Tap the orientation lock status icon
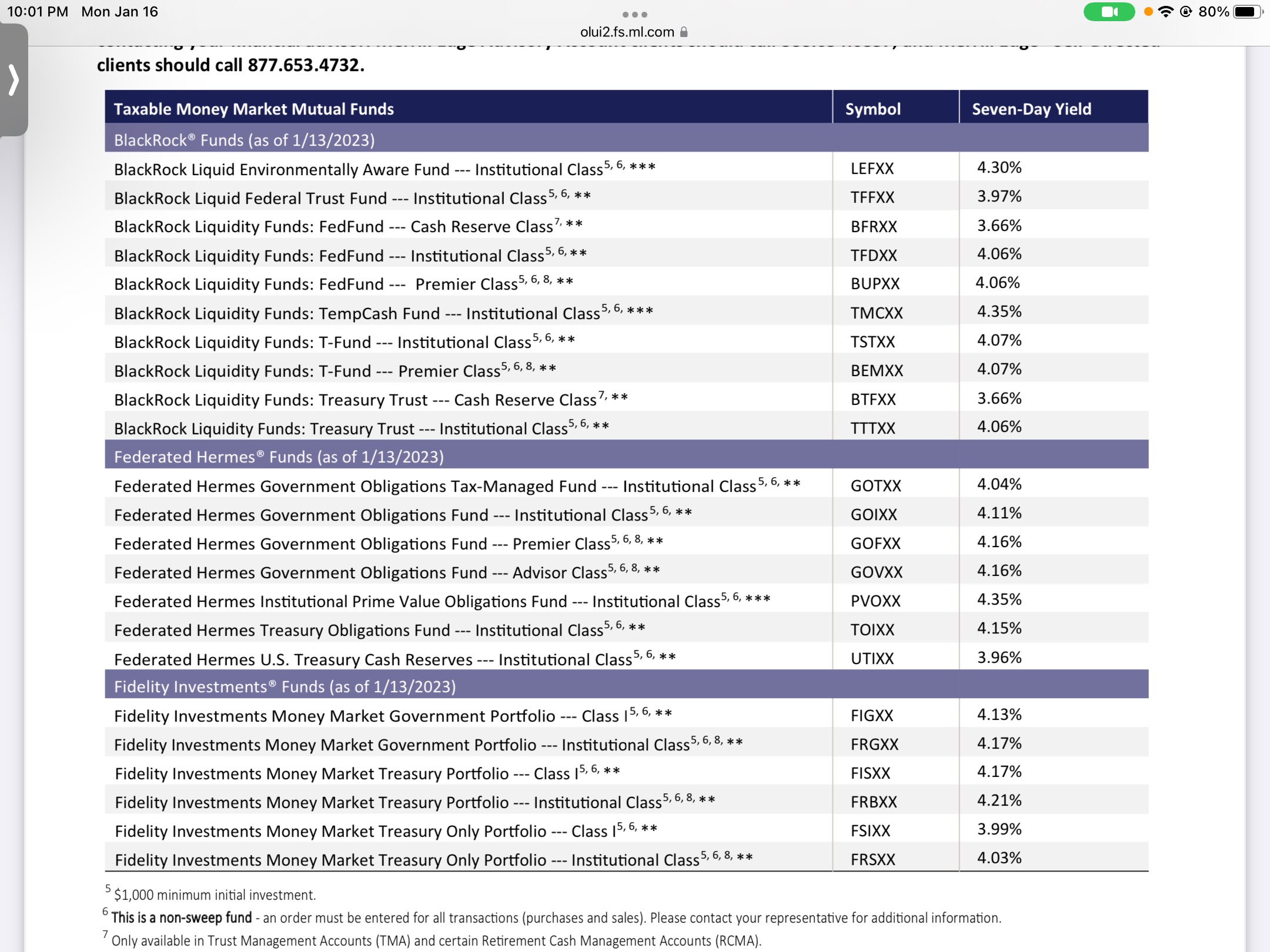The width and height of the screenshot is (1270, 952). click(x=1186, y=12)
